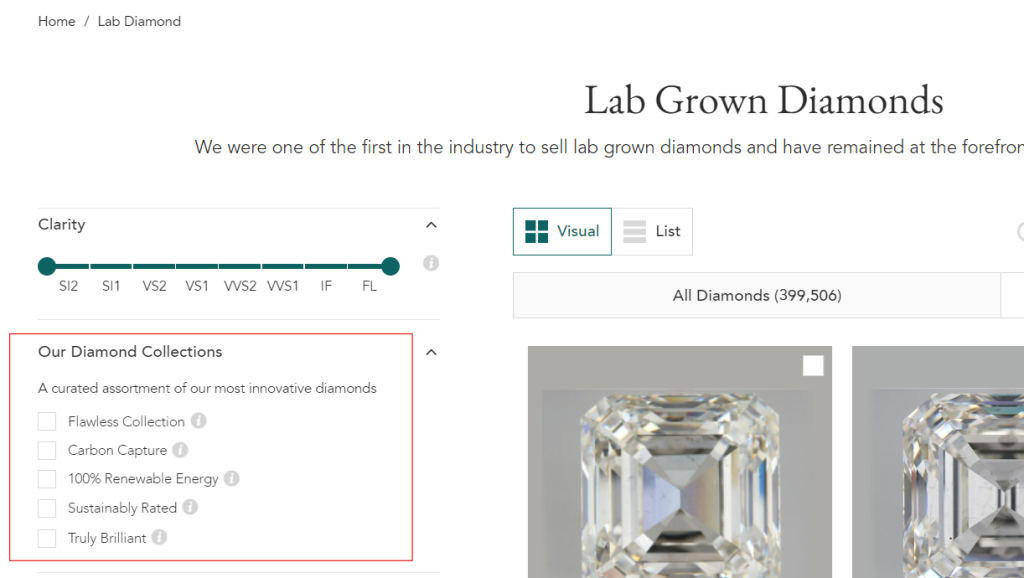The height and width of the screenshot is (578, 1024).
Task: Click the Visual grid view icon
Action: click(x=537, y=232)
